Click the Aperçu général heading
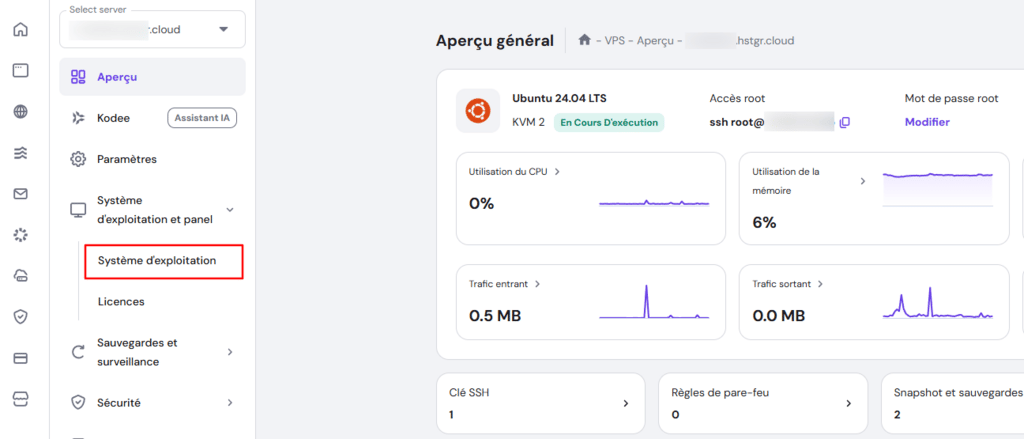 (494, 41)
